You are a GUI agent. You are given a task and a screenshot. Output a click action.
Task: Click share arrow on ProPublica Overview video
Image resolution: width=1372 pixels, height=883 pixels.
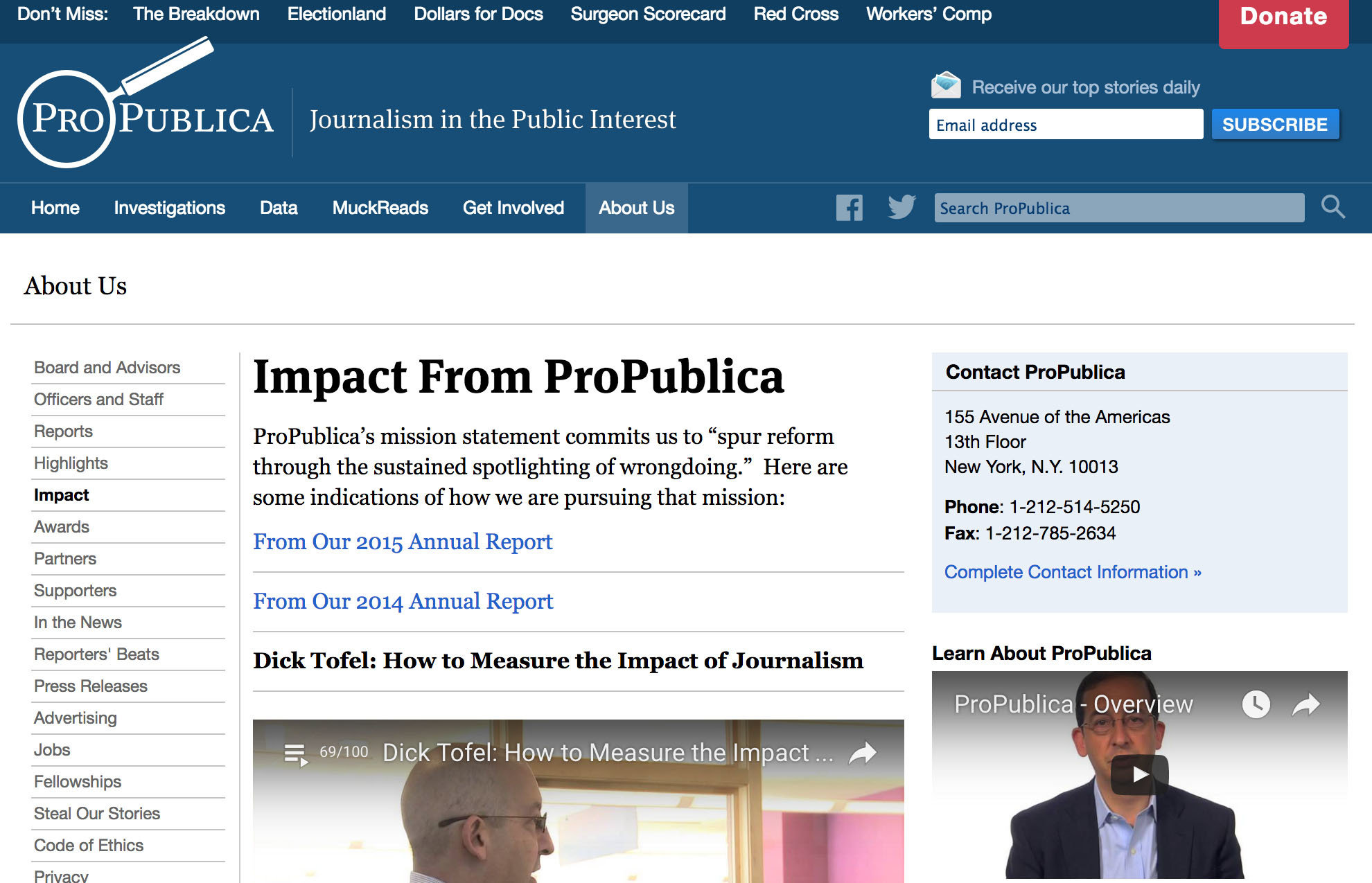tap(1306, 704)
